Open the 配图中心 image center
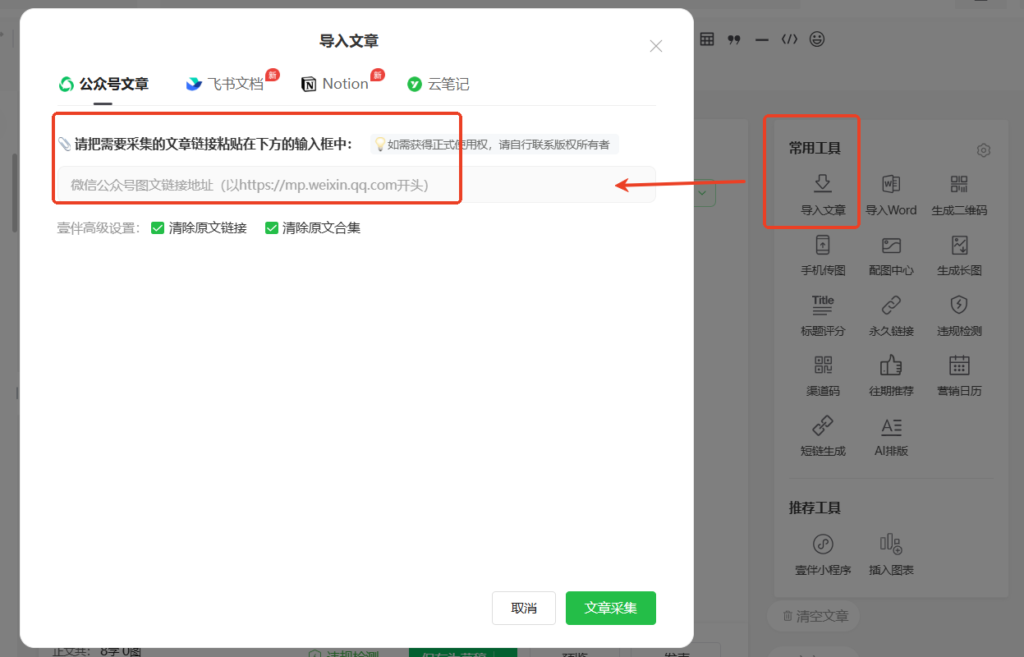Screen dimensions: 1024x657 click(891, 255)
